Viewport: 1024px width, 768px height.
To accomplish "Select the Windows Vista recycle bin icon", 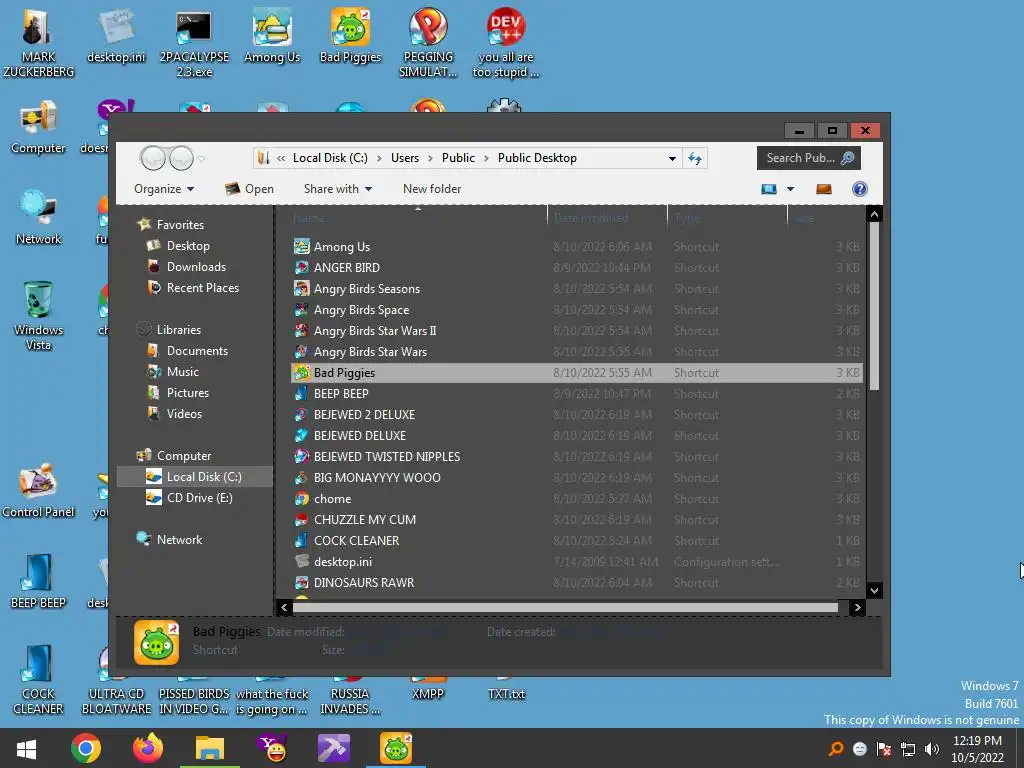I will click(x=38, y=315).
